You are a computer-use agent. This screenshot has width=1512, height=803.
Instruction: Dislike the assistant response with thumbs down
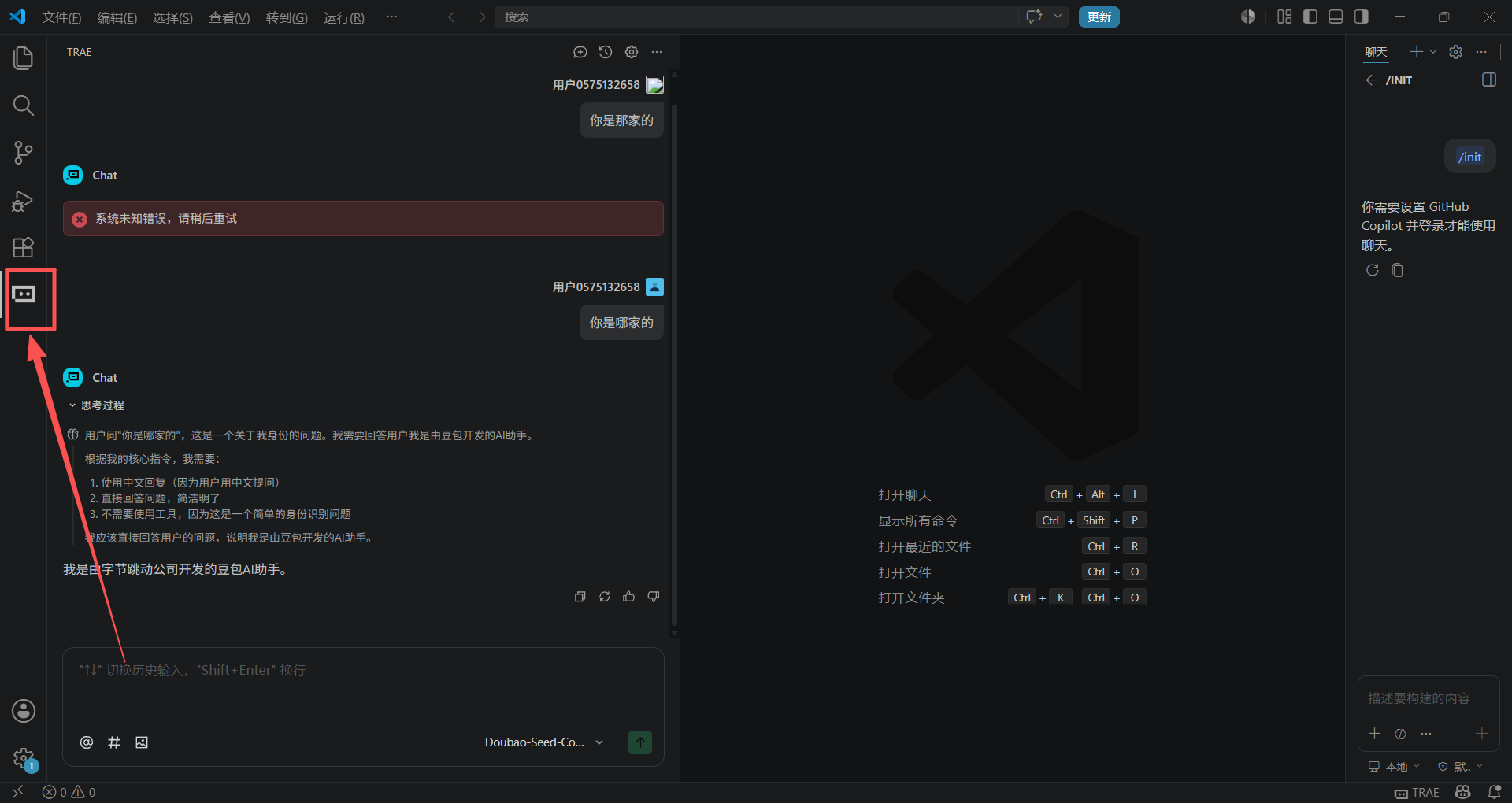(x=654, y=597)
